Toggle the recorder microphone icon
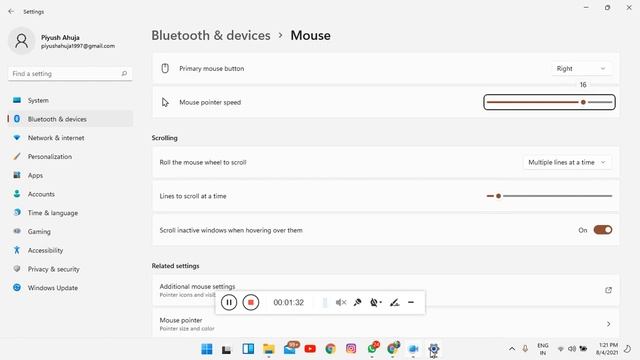Viewport: 640px width, 360px height. (357, 302)
